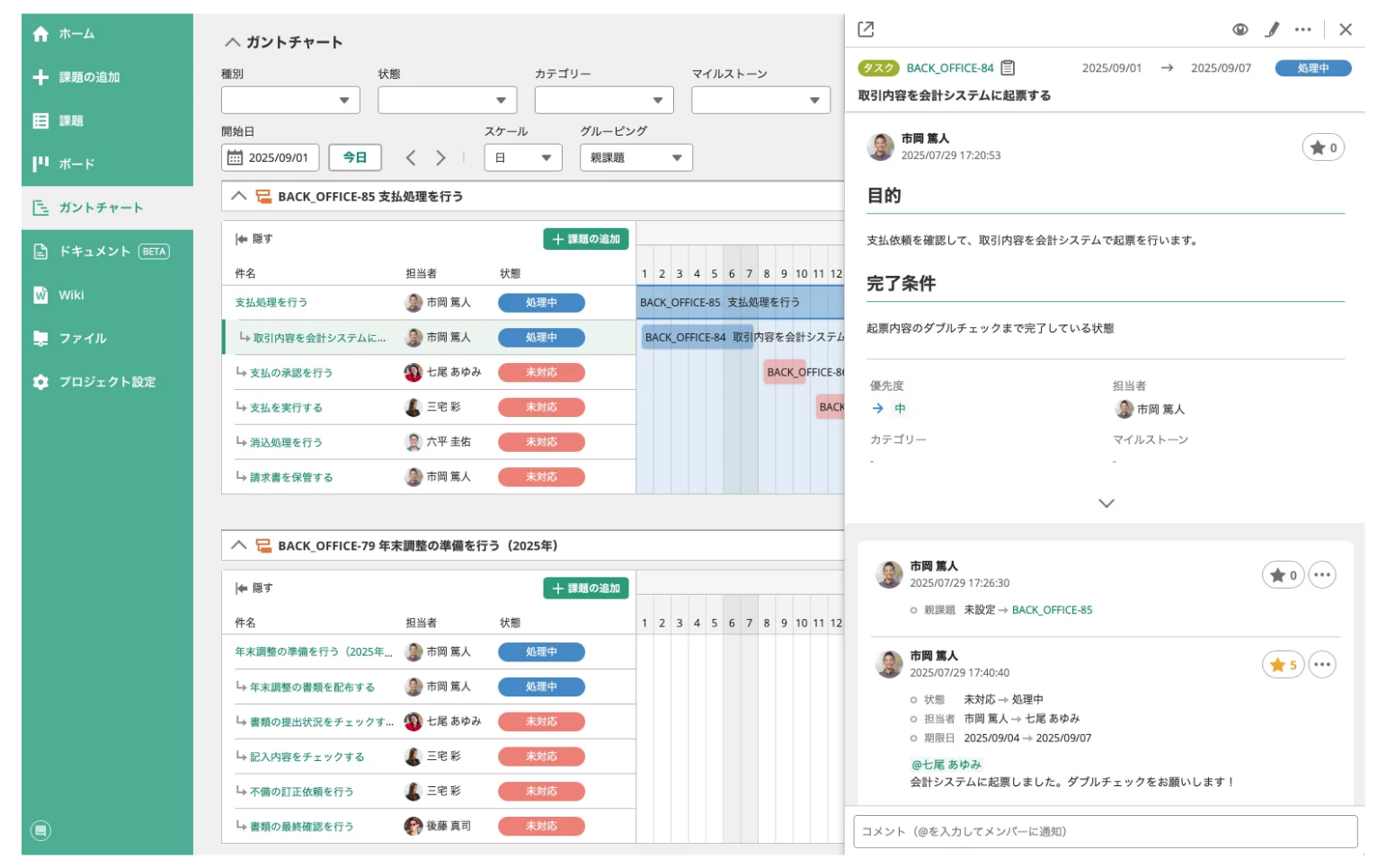Screen dimensions: 1386x868
Task: Click the star with 5 on 17:40:40 comment
Action: [x=1283, y=665]
